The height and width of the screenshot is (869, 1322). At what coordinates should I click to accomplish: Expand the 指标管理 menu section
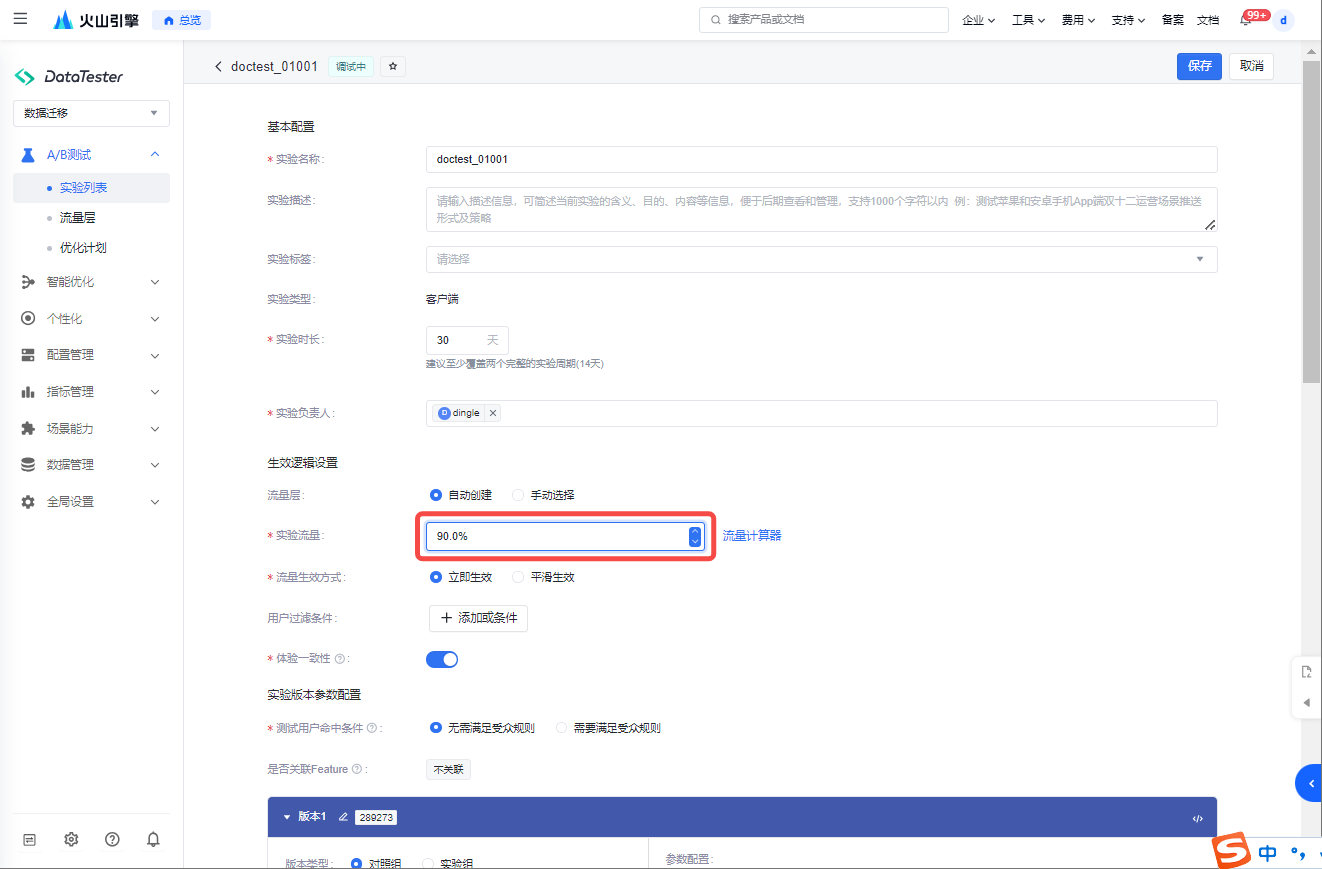(x=155, y=392)
